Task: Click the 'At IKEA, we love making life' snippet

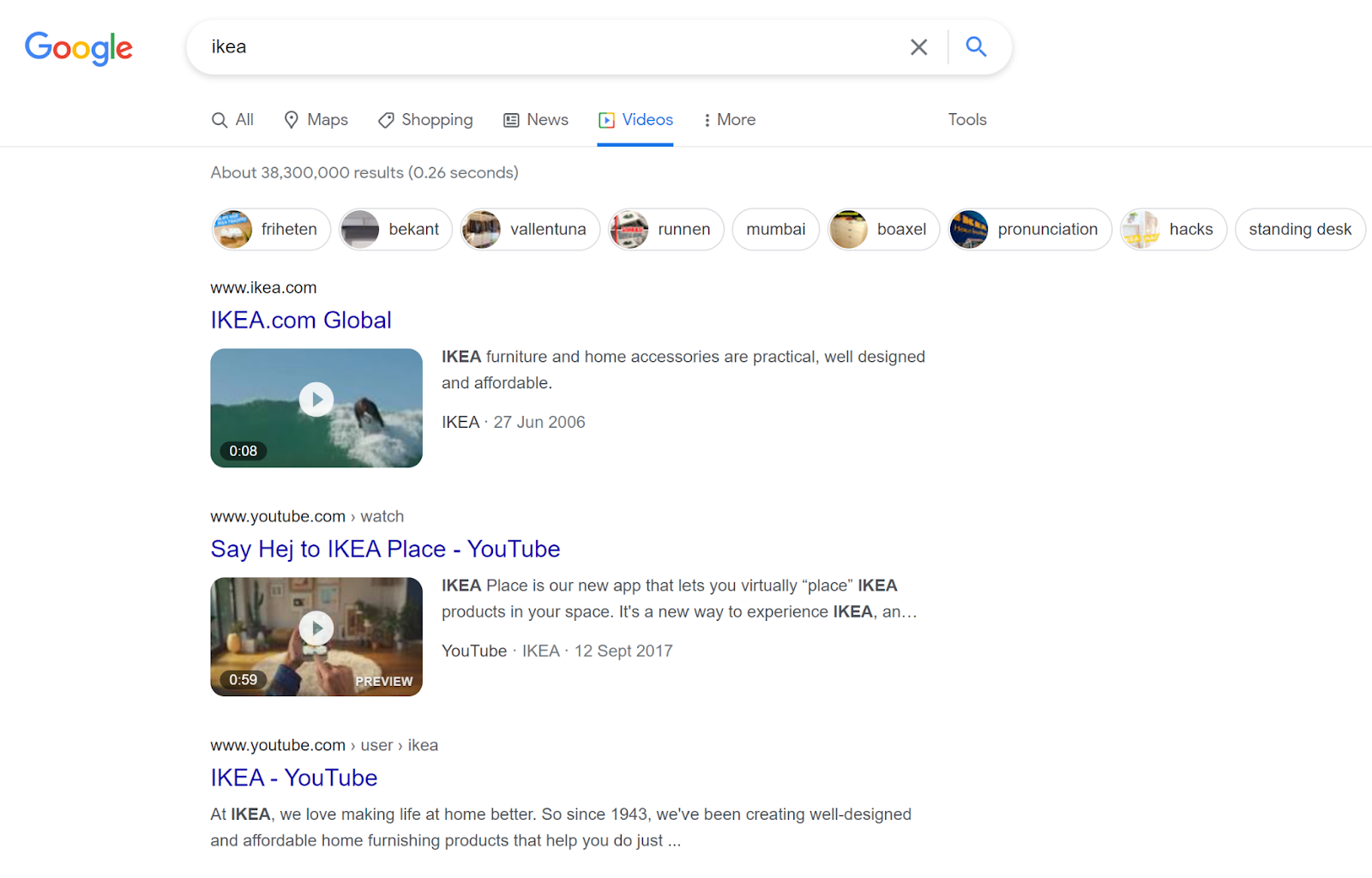Action: coord(561,828)
